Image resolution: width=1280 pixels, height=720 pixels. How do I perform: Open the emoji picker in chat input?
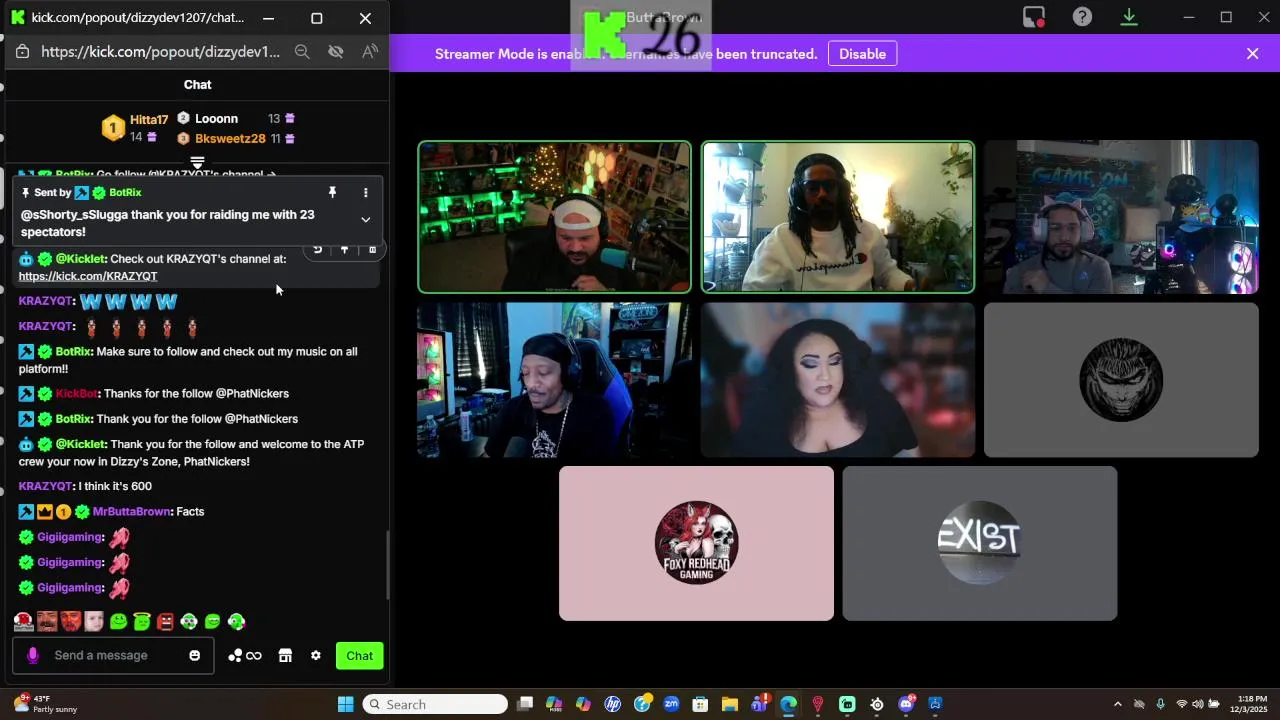click(195, 655)
